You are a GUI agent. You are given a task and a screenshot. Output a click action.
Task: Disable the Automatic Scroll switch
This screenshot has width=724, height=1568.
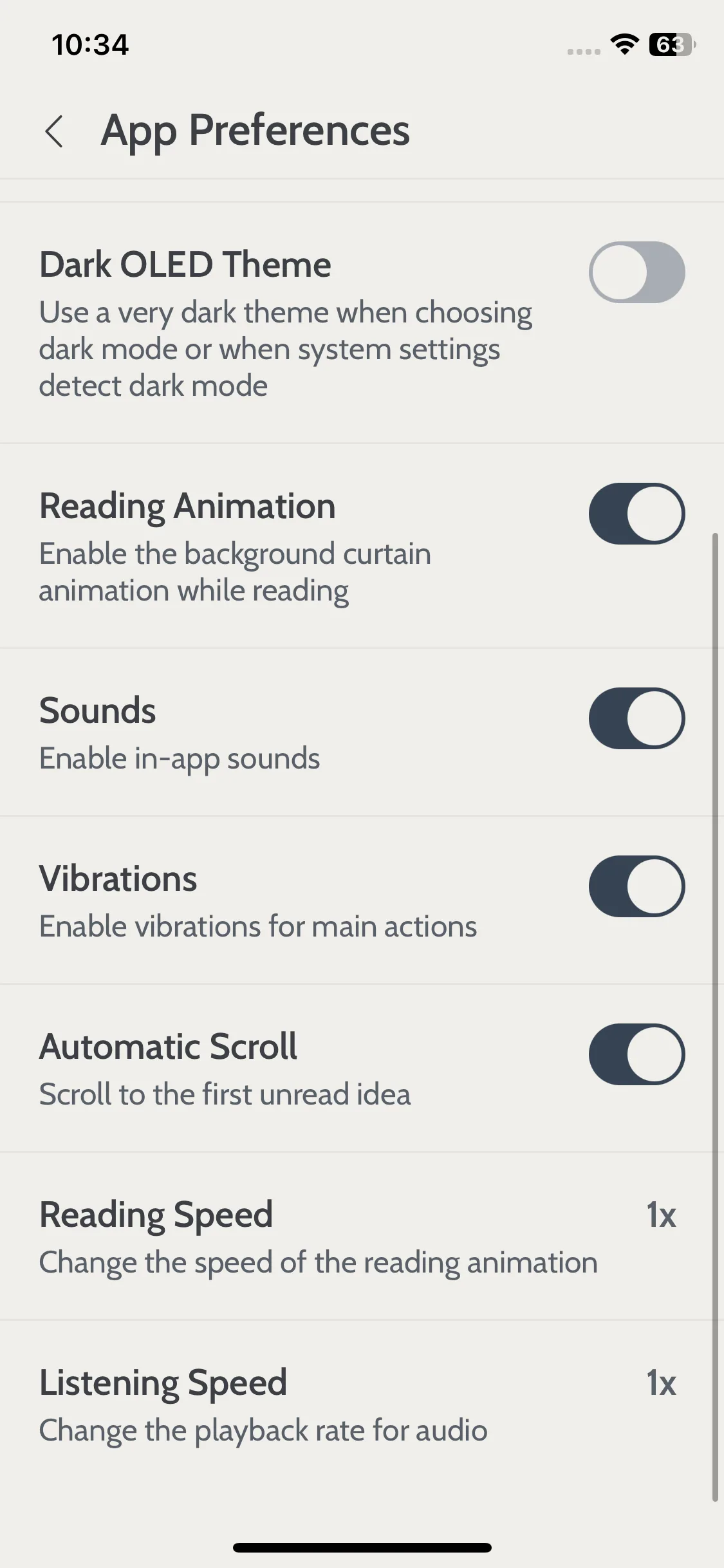tap(636, 1054)
